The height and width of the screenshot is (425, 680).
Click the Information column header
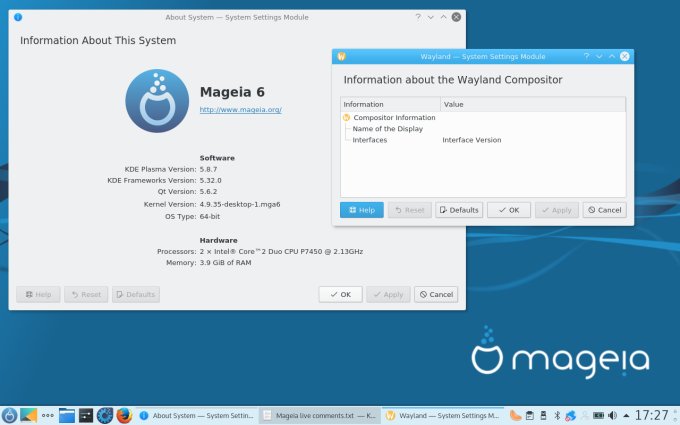pyautogui.click(x=390, y=104)
